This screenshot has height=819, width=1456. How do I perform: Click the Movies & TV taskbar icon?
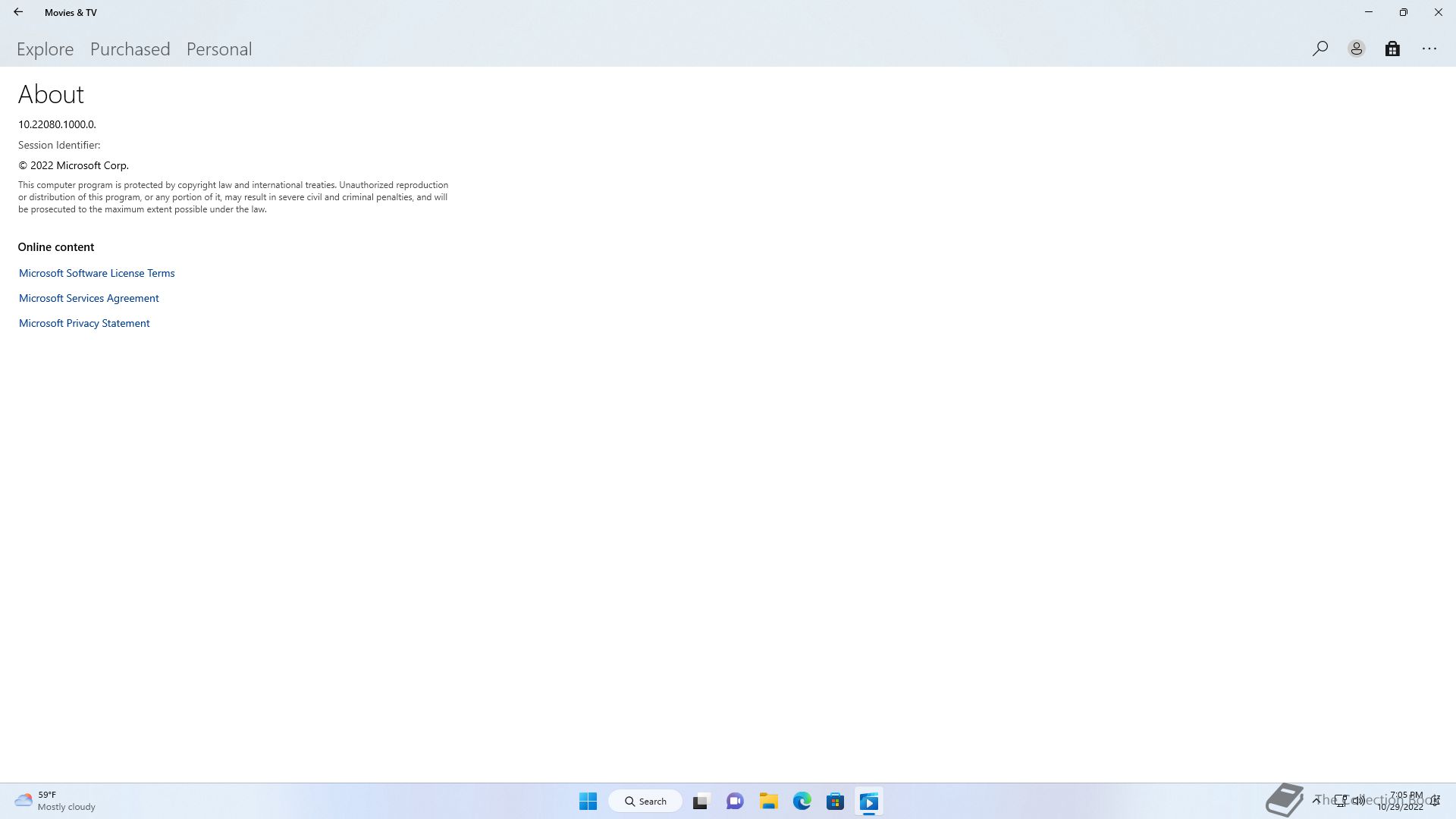point(869,801)
